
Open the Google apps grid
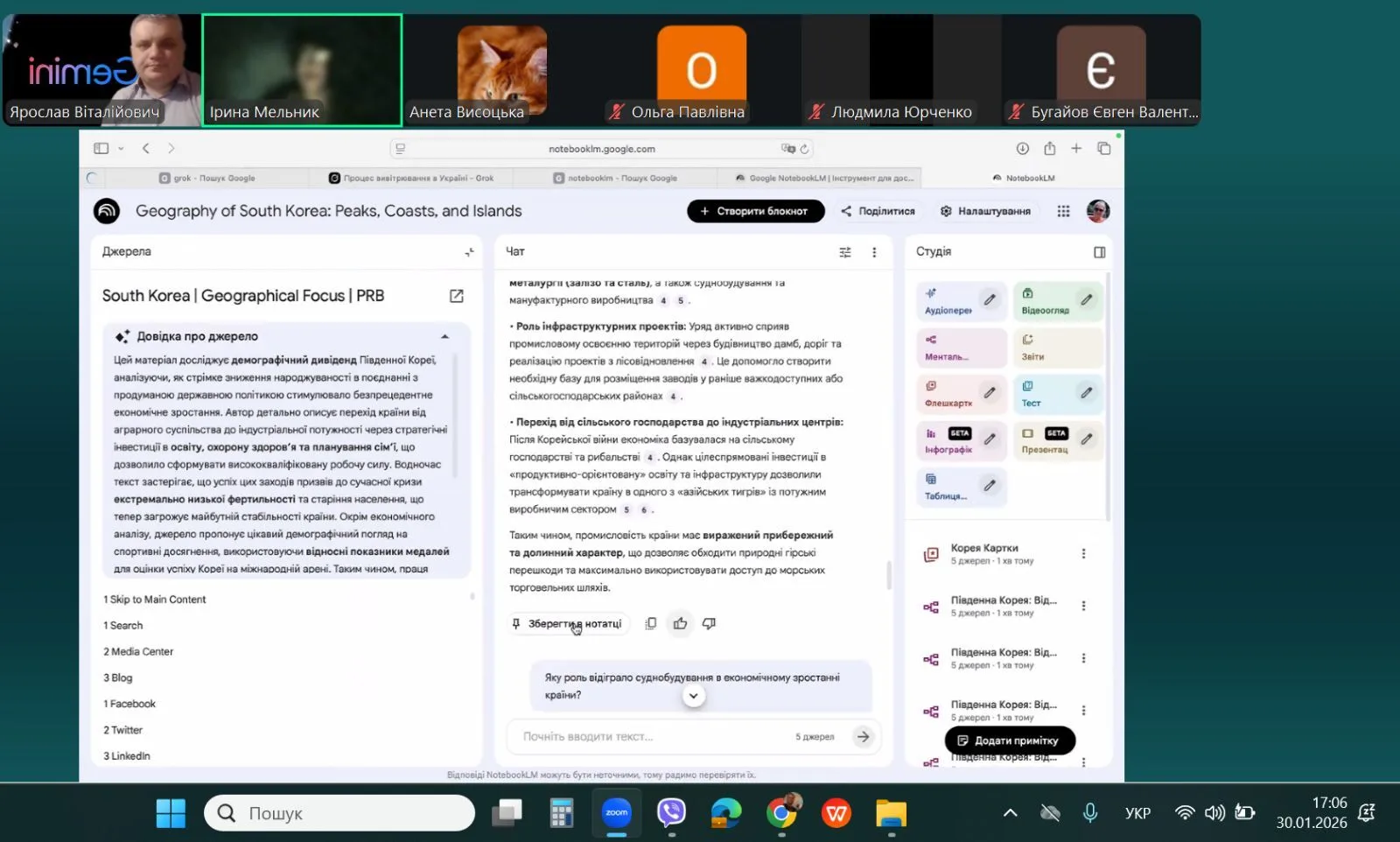[1063, 211]
